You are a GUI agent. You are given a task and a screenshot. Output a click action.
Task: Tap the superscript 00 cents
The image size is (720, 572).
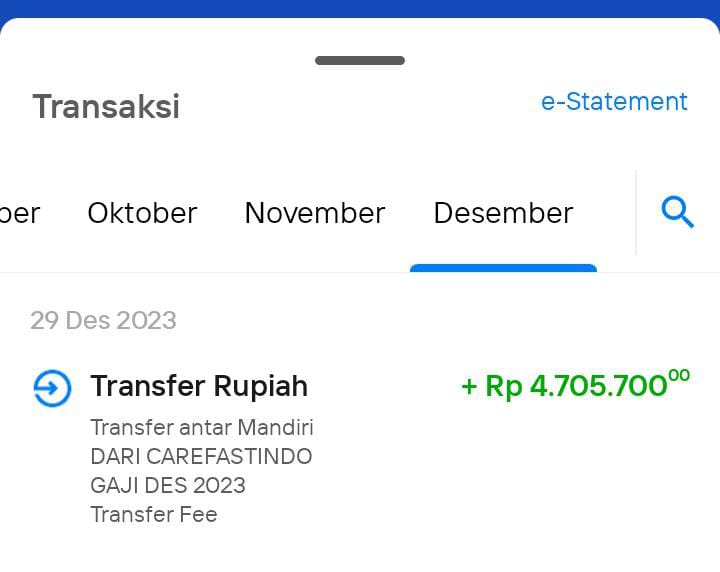pyautogui.click(x=680, y=376)
